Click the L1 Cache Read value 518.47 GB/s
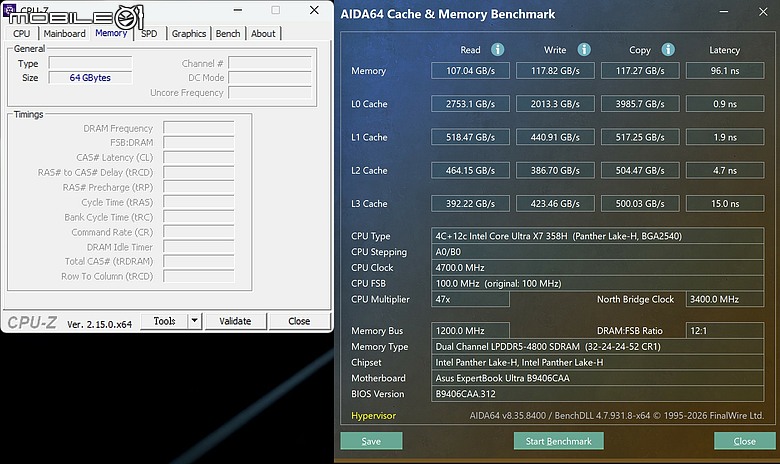The height and width of the screenshot is (464, 780). pos(470,137)
